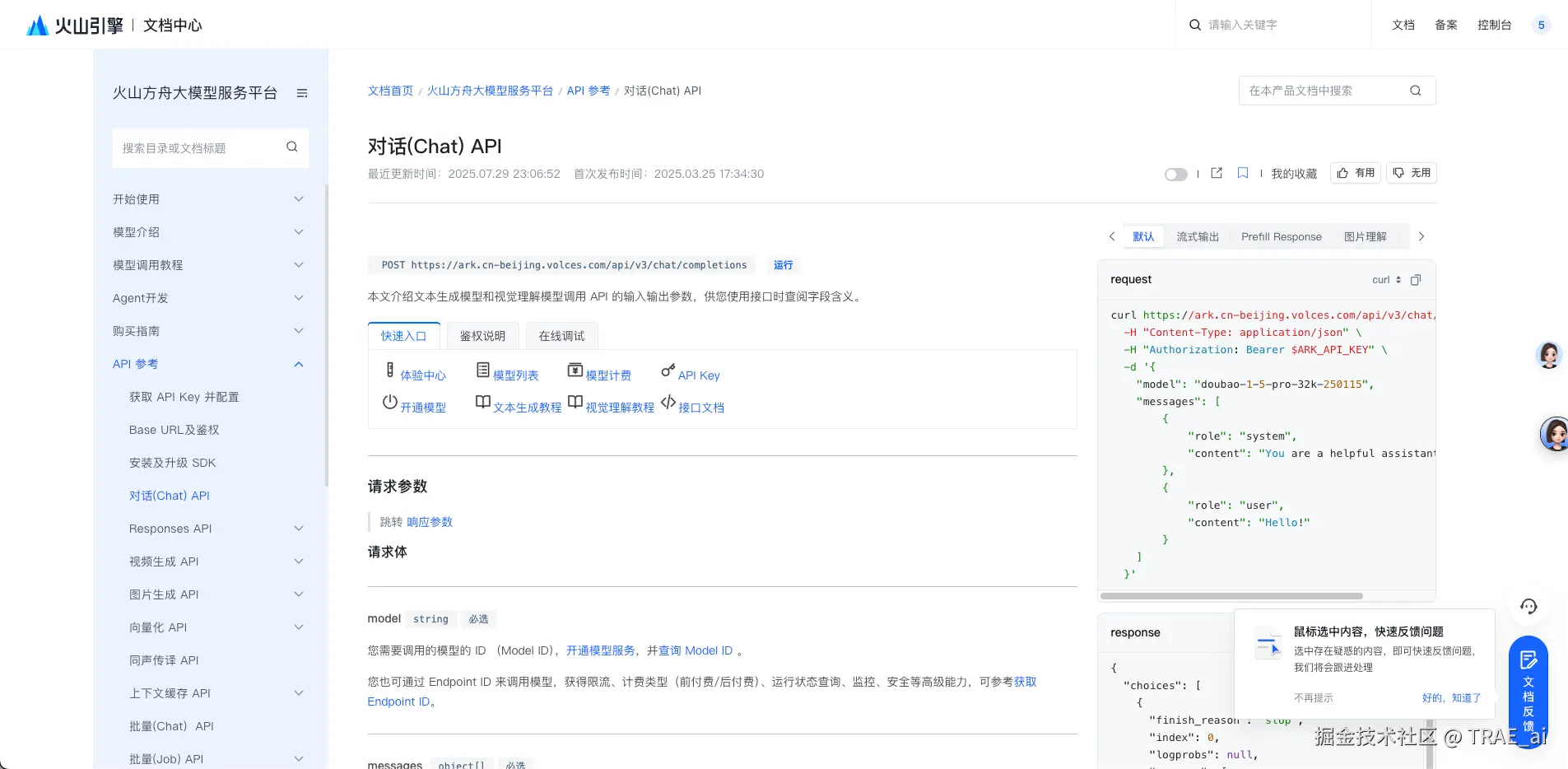This screenshot has height=769, width=1568.
Task: Click the Volcano Engine logo
Action: click(x=75, y=26)
